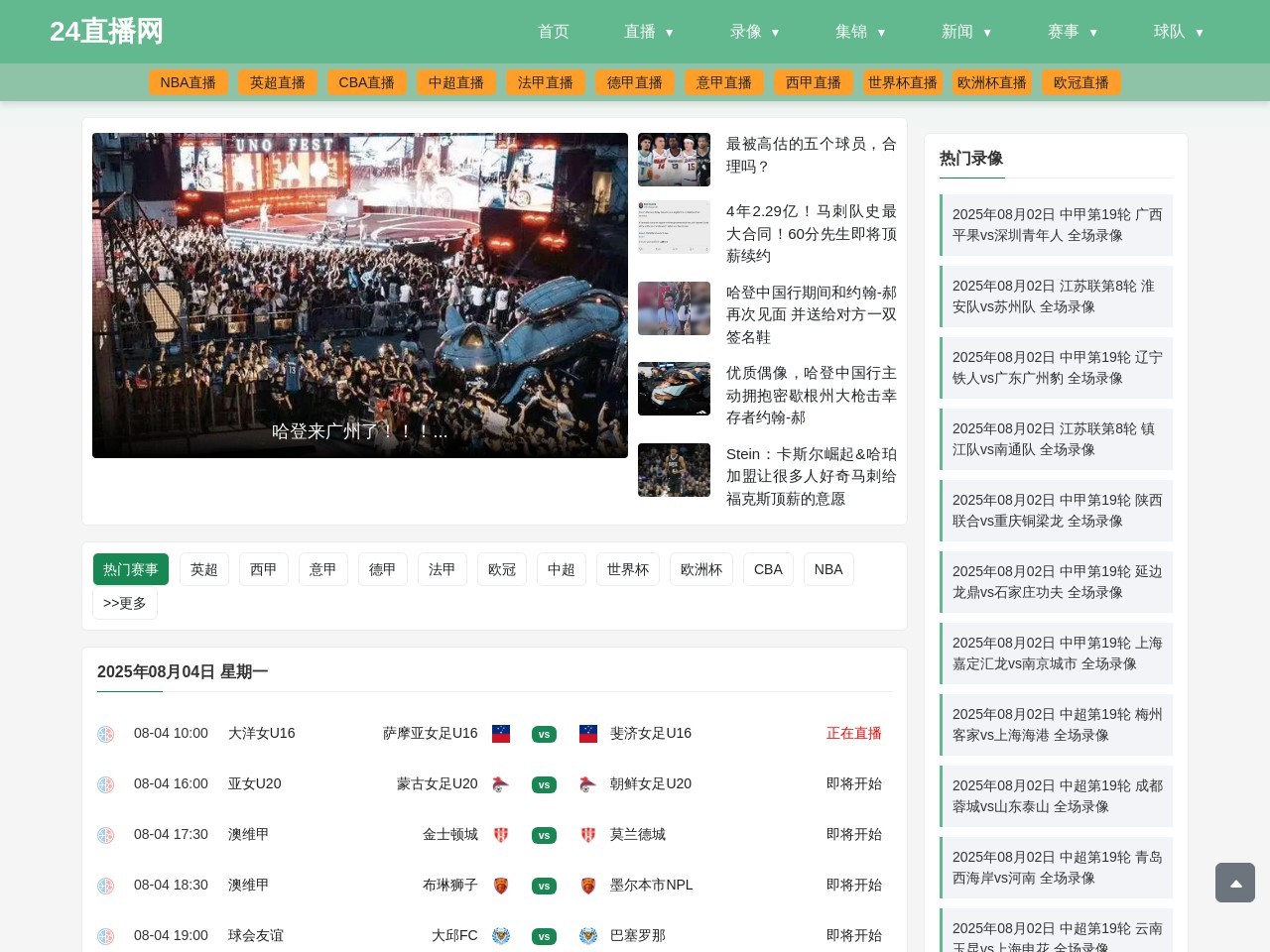Click the back-to-top arrow icon
Viewport: 1270px width, 952px height.
coord(1234,883)
